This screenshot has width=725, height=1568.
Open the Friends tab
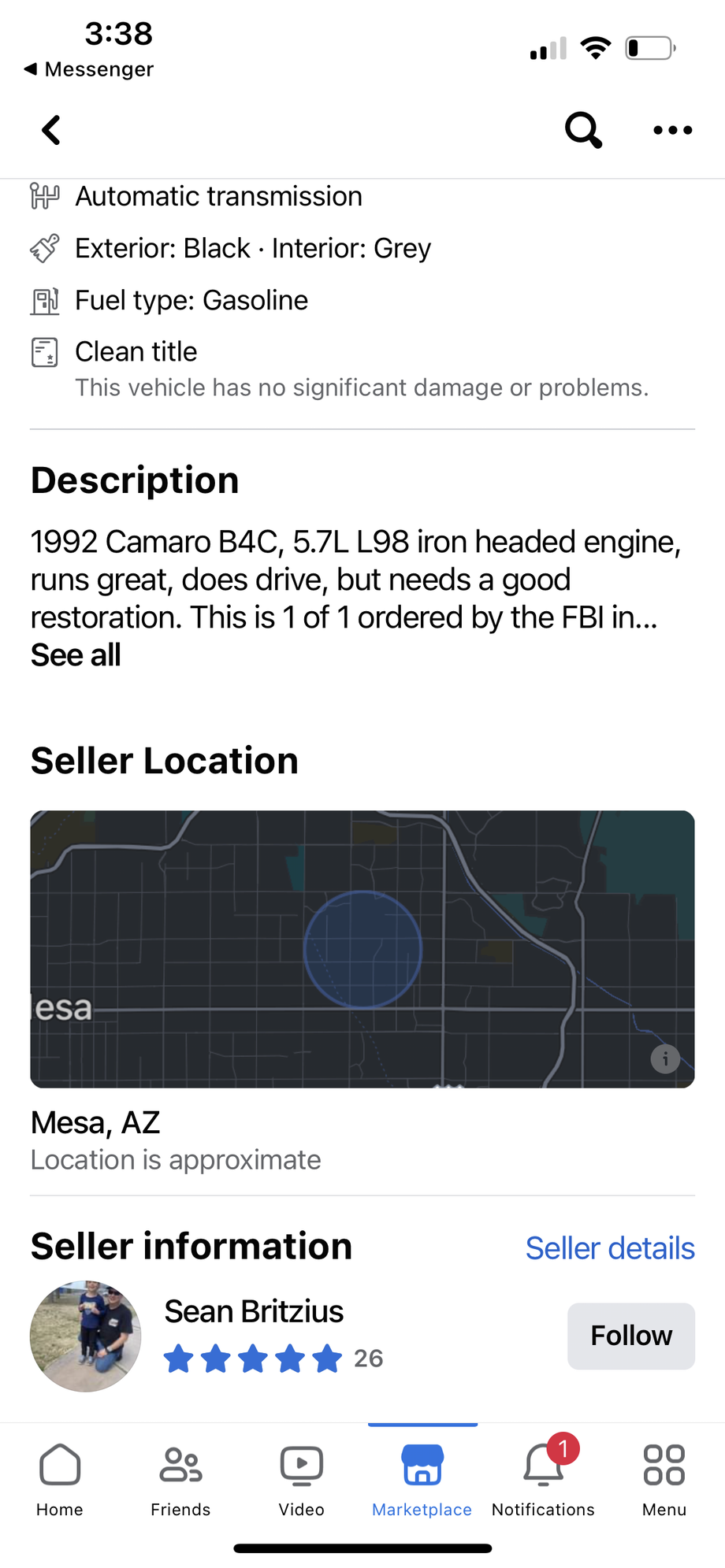180,1478
